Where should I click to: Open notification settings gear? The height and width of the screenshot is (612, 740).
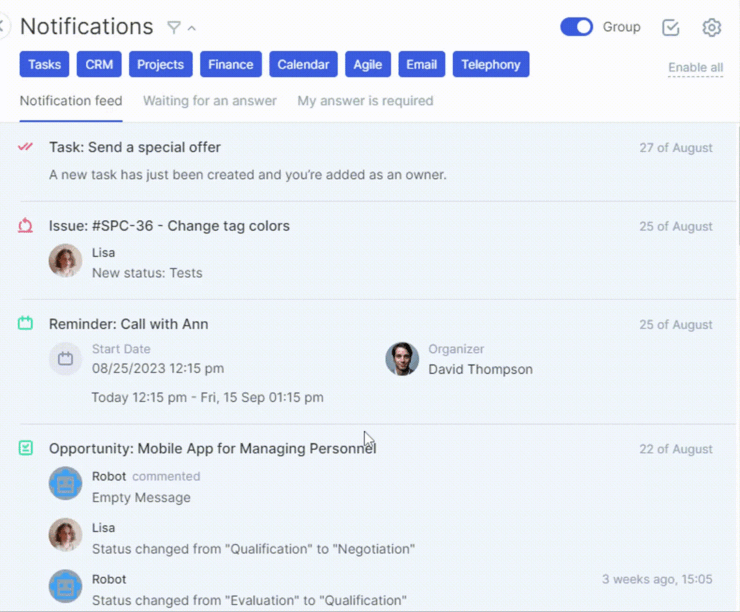coord(711,27)
